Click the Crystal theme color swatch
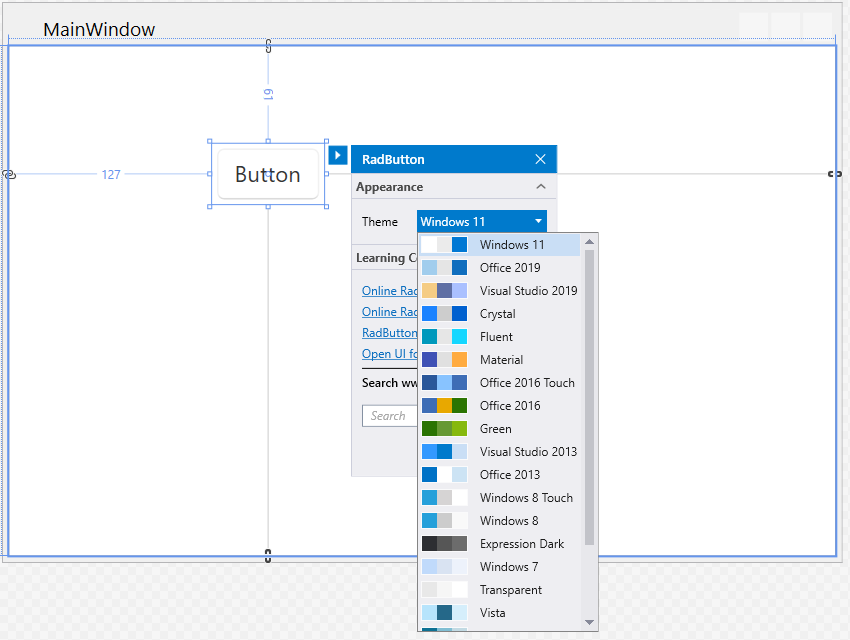850x640 pixels. click(445, 314)
